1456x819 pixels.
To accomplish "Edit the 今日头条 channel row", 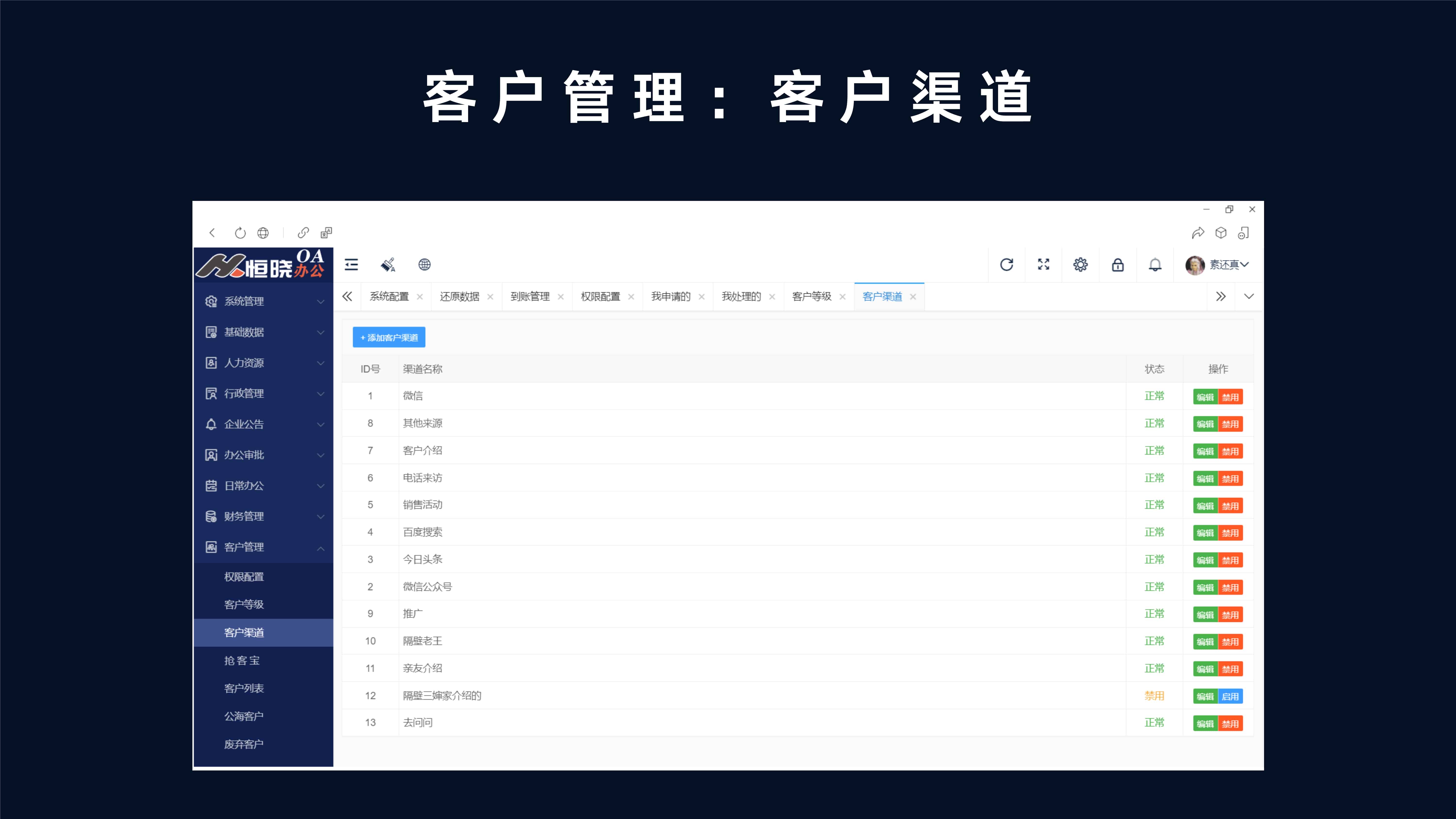I will [1205, 560].
